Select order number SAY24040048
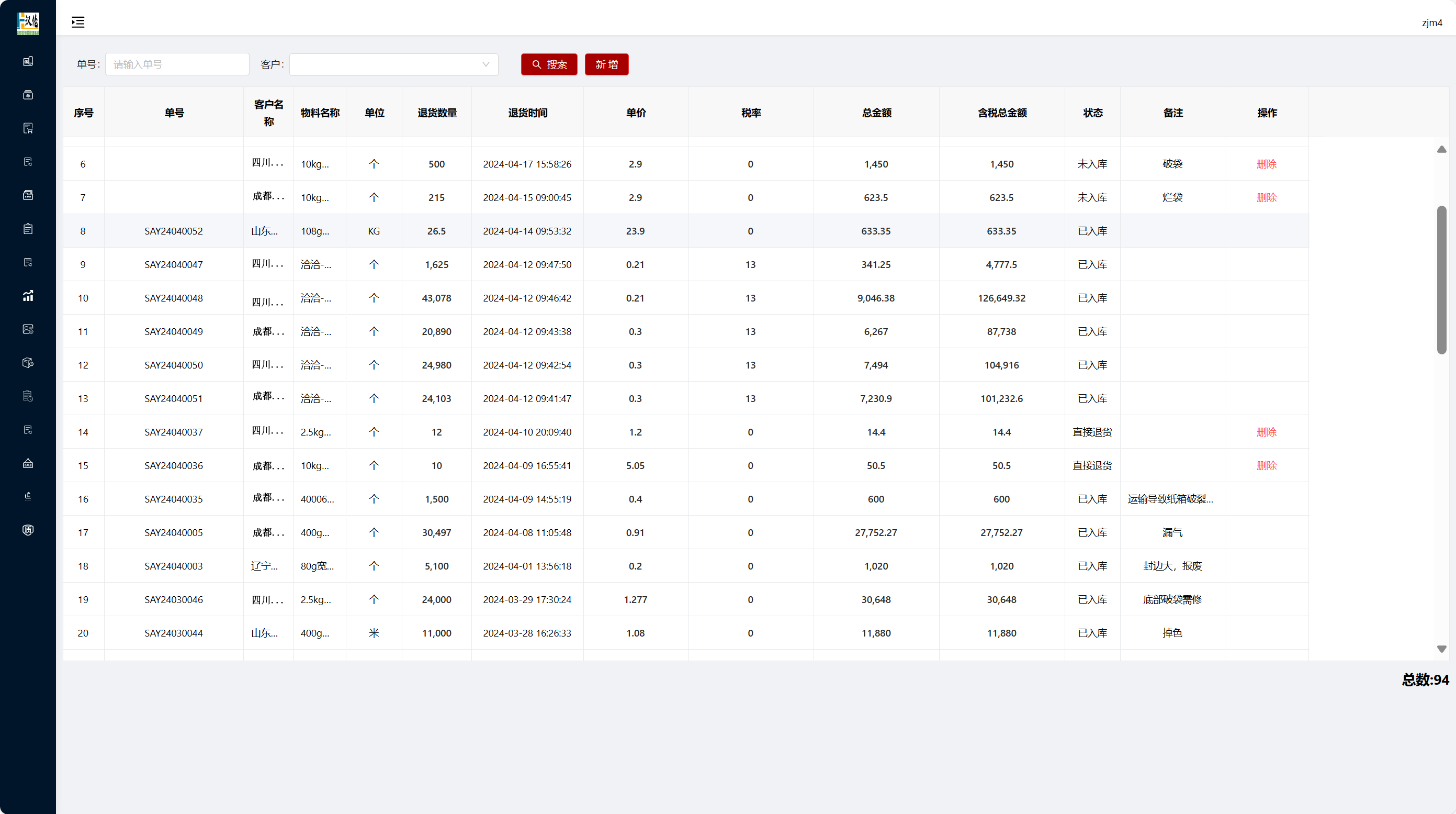This screenshot has height=814, width=1456. (x=174, y=298)
